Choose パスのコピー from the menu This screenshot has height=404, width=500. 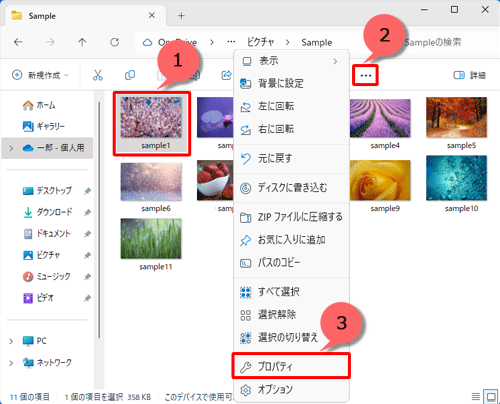pos(291,263)
